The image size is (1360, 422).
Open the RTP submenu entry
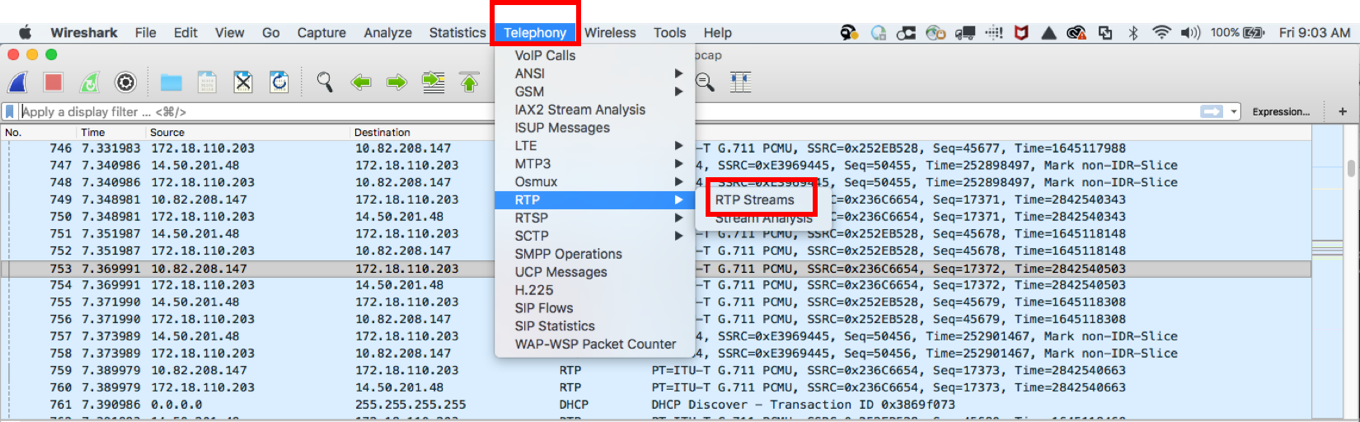click(595, 200)
